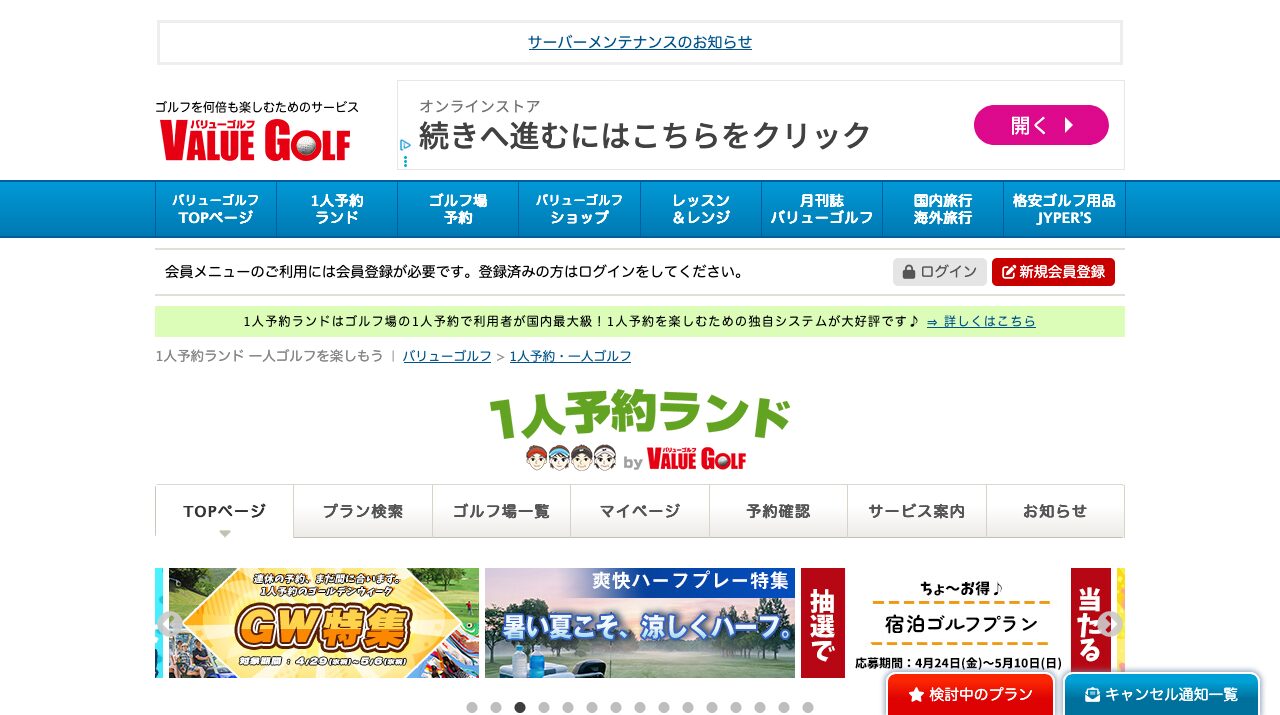Follow the 詳しくはこちら link
Image resolution: width=1280 pixels, height=715 pixels.
(x=981, y=321)
